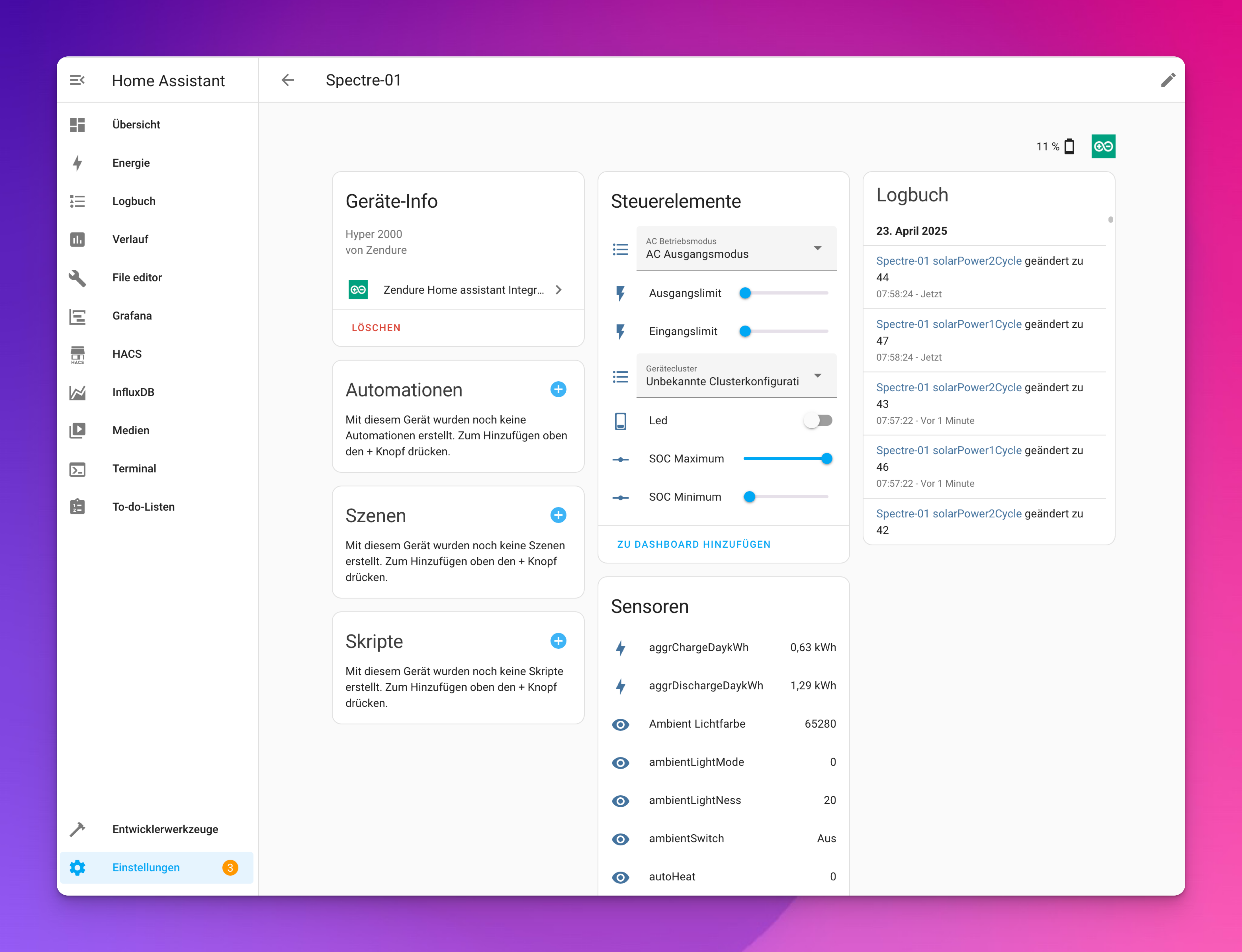This screenshot has width=1242, height=952.
Task: Click the Energie lightning icon in sidebar
Action: (78, 163)
